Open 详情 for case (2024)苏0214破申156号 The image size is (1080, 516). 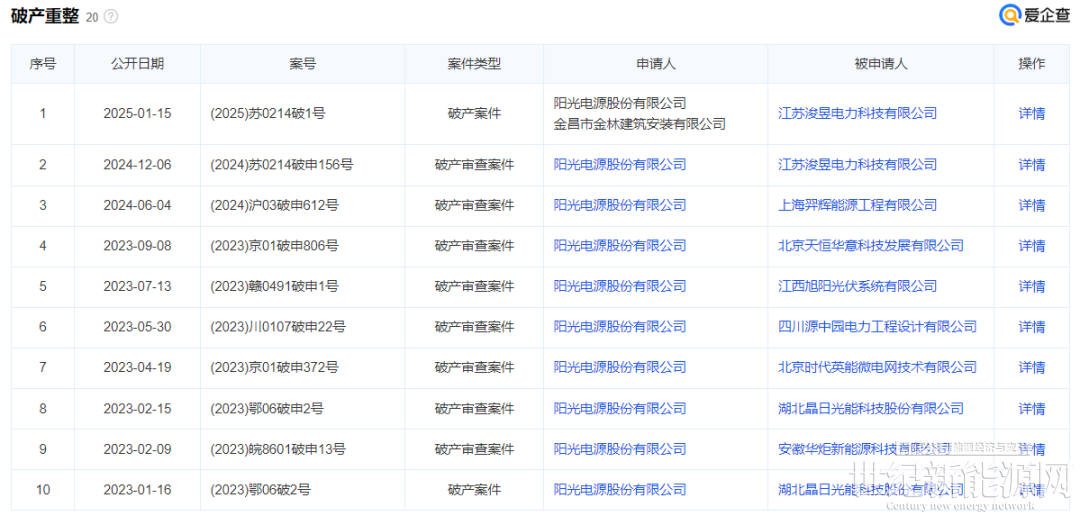(1031, 165)
